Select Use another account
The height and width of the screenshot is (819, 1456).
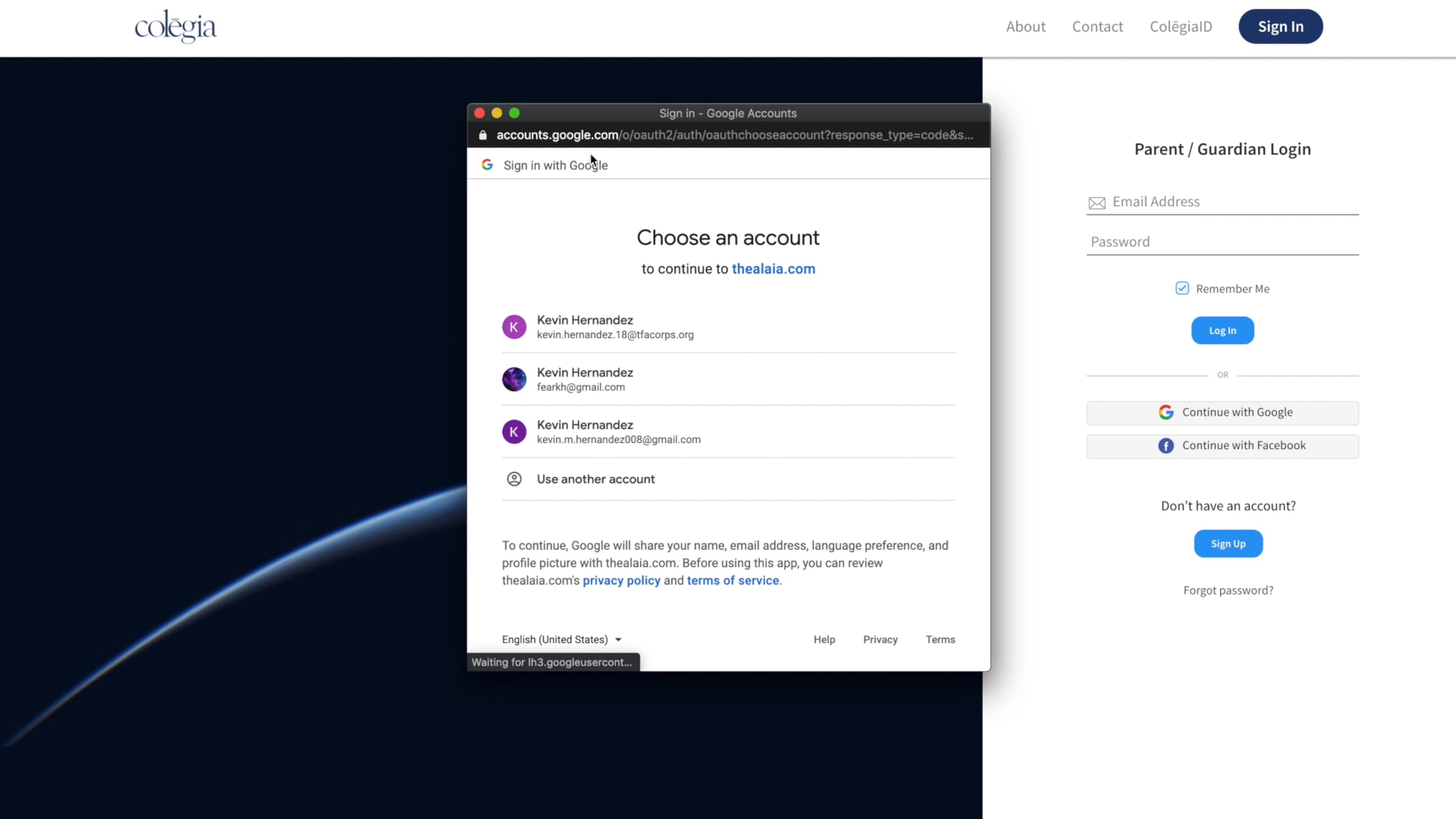pyautogui.click(x=728, y=479)
